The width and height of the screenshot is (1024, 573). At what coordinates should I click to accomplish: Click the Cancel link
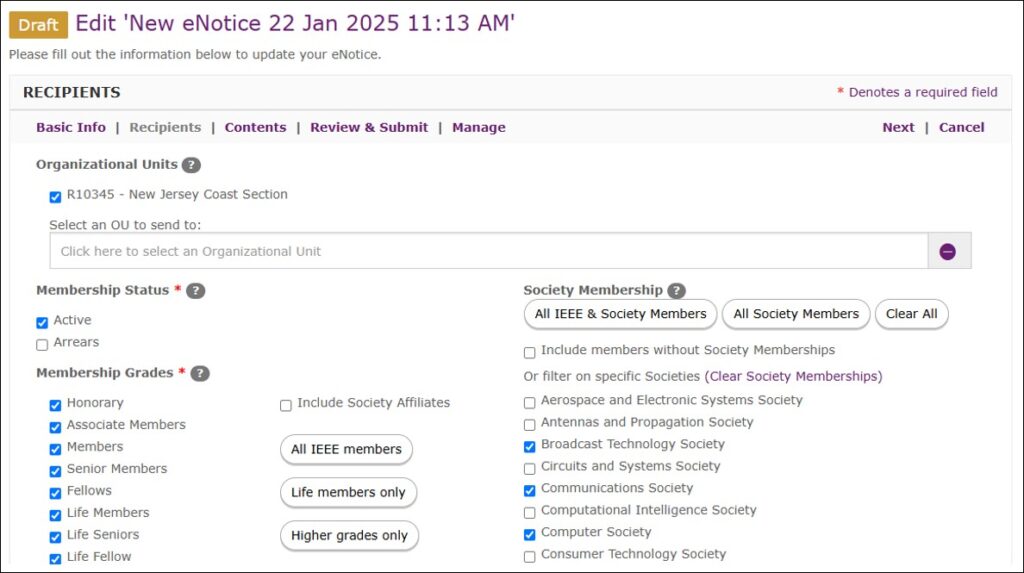coord(961,127)
